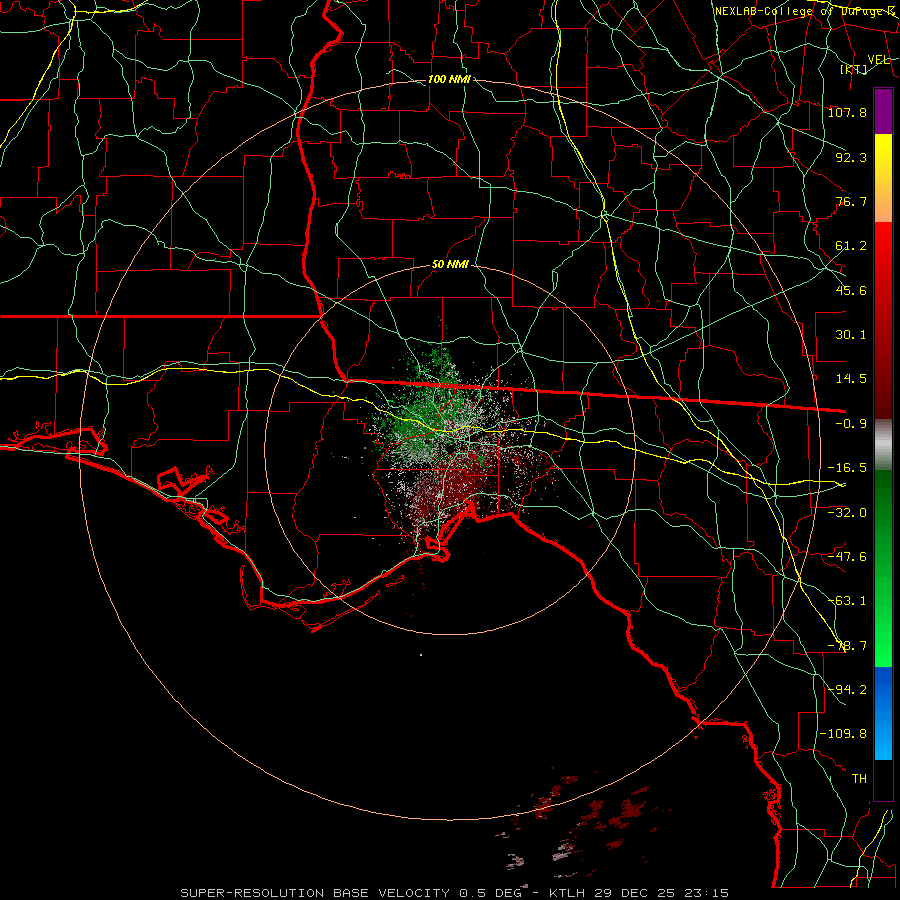Click the TH threshold label in legend
Image resolution: width=900 pixels, height=900 pixels.
[x=859, y=779]
